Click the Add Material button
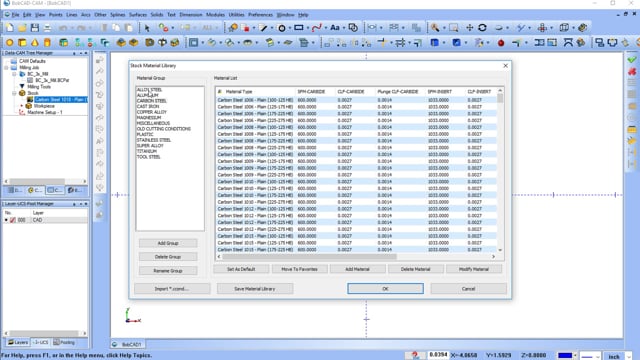 pos(357,269)
